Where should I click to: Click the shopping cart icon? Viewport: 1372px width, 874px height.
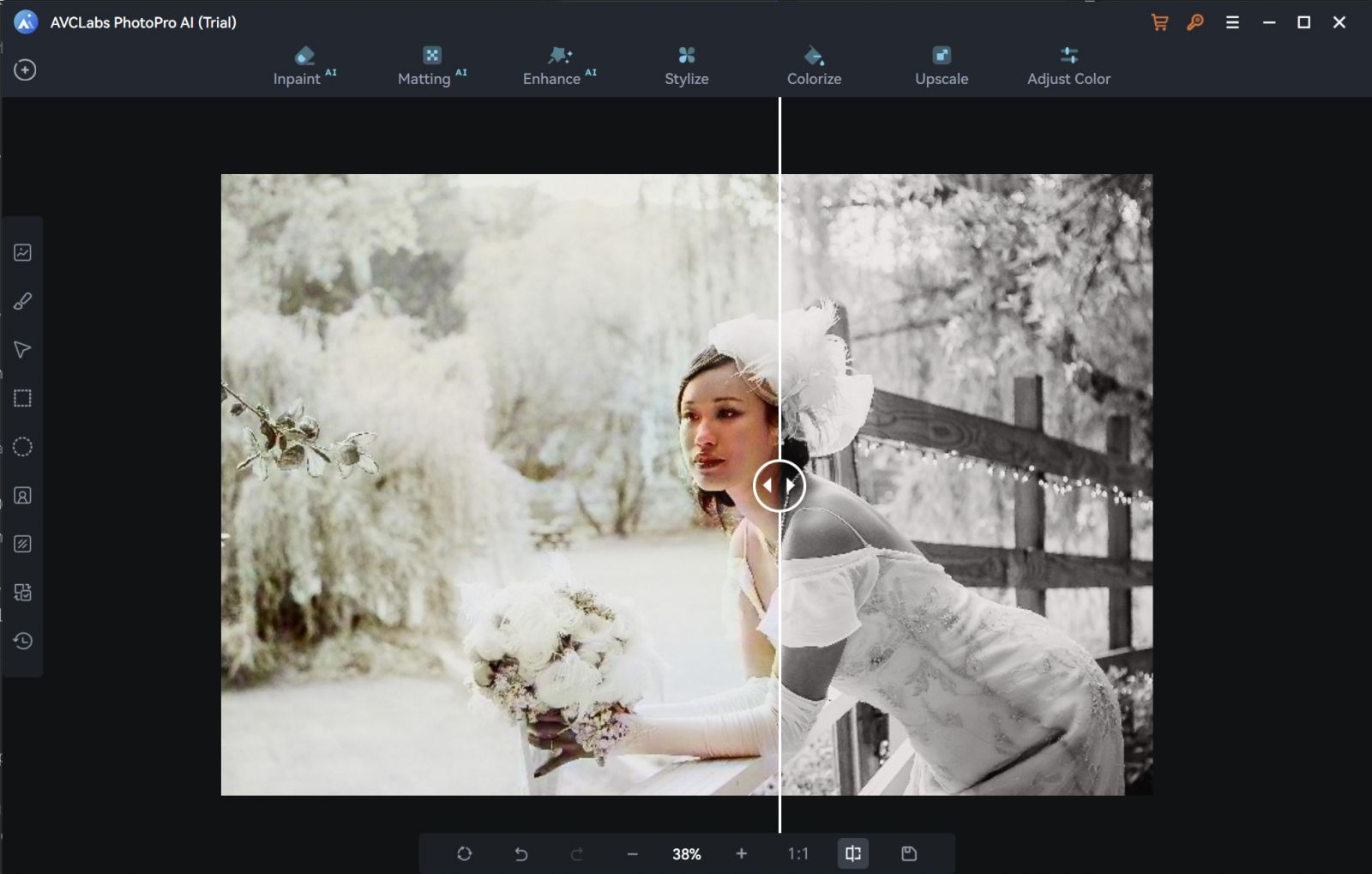click(1160, 21)
